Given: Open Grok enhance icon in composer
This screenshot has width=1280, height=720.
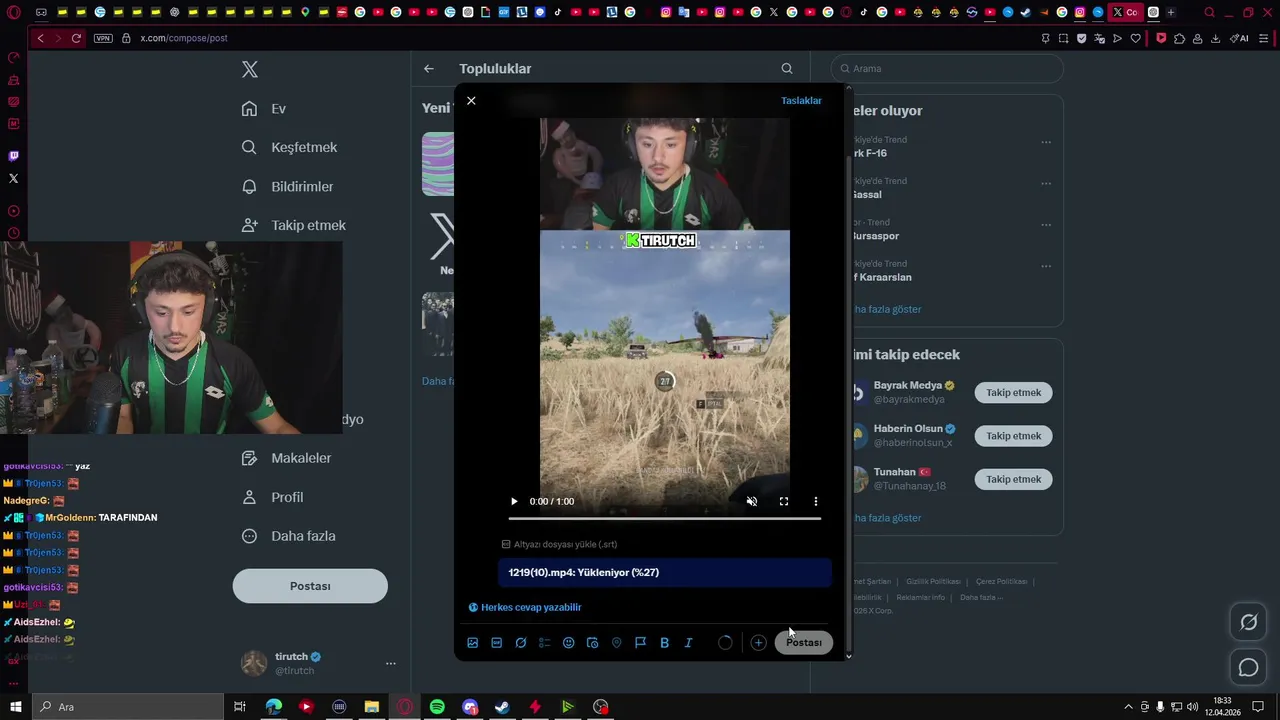Looking at the screenshot, I should [521, 643].
